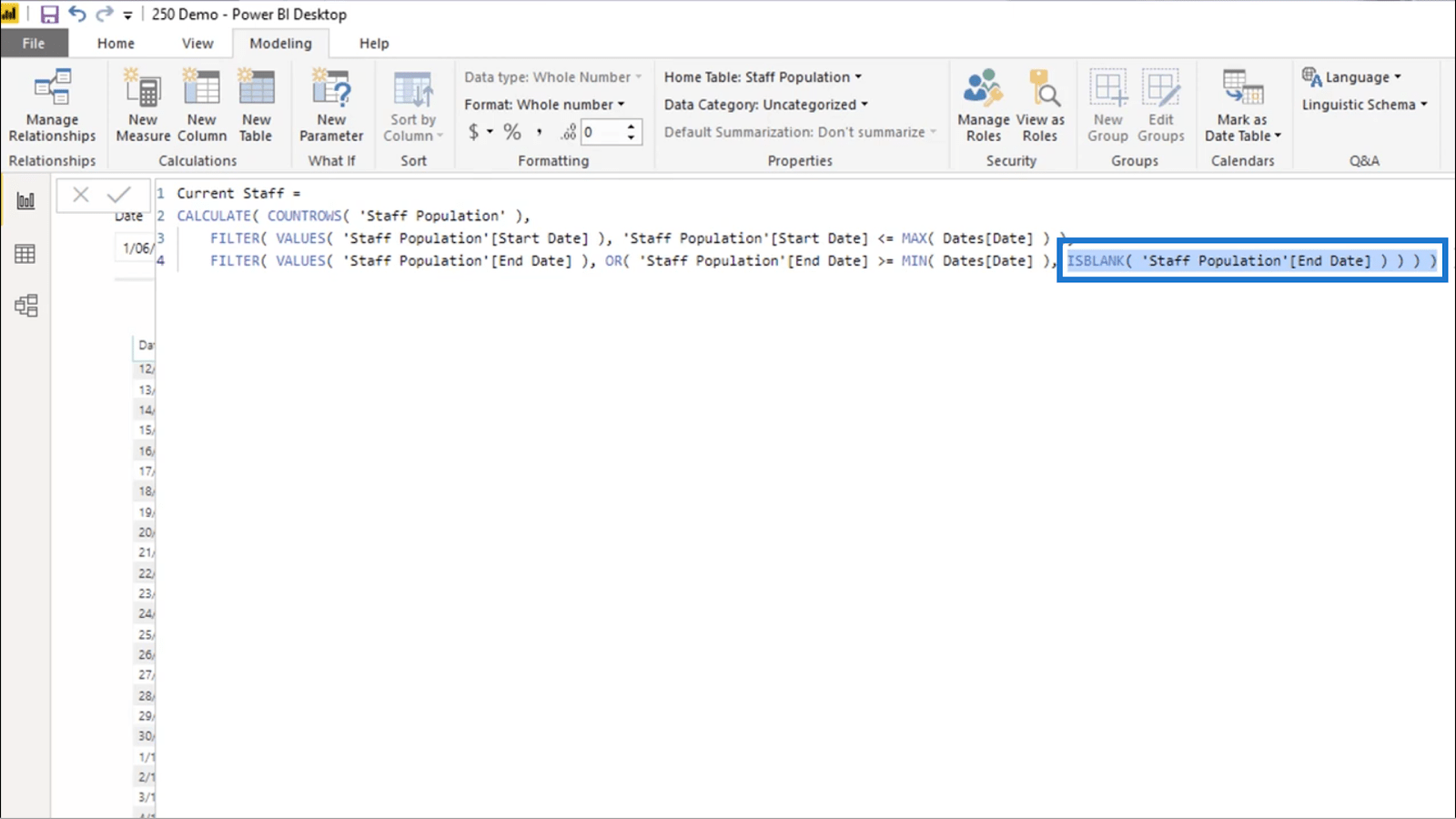Click the Edit Groups button
Viewport: 1456px width, 819px height.
pyautogui.click(x=1161, y=106)
